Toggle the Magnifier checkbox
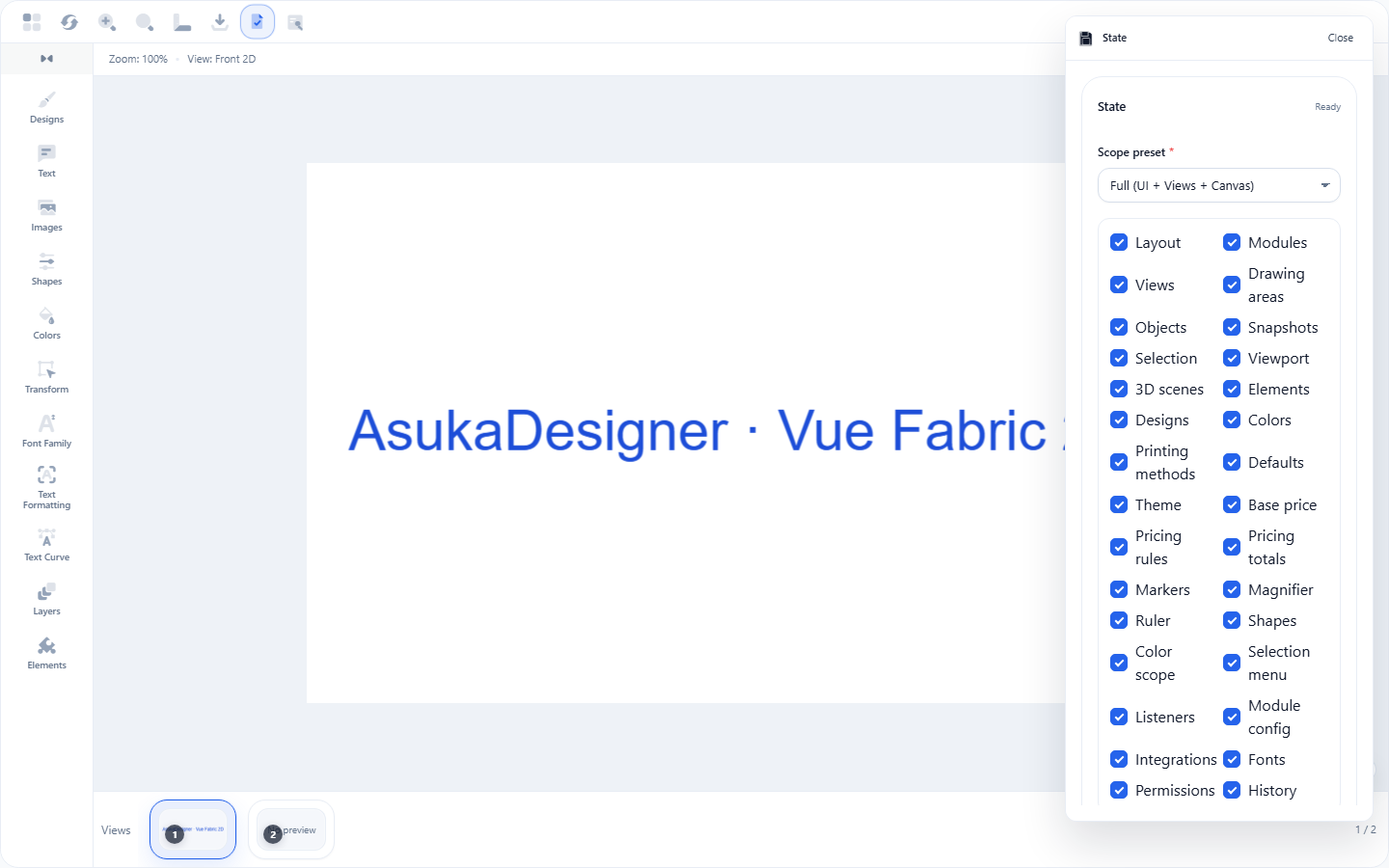1389x868 pixels. (x=1232, y=589)
